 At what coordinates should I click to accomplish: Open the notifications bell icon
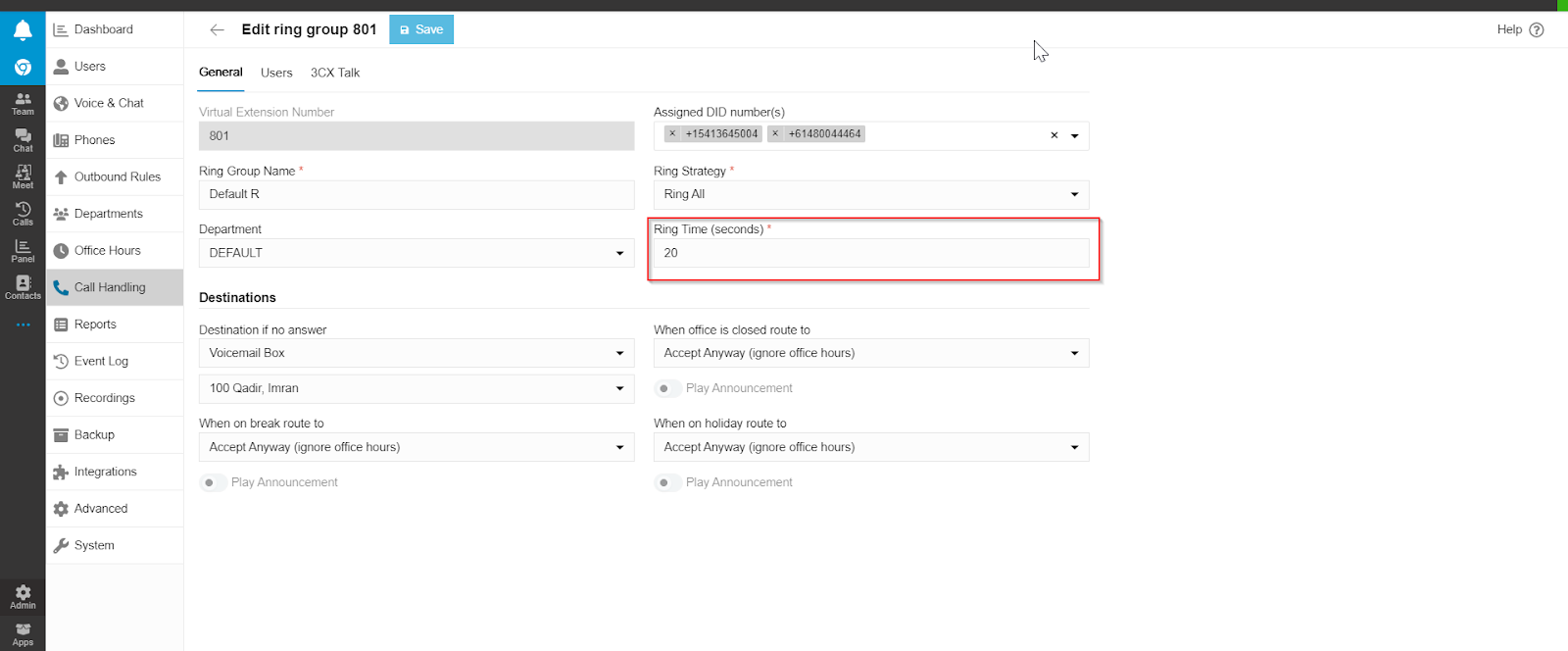tap(23, 30)
